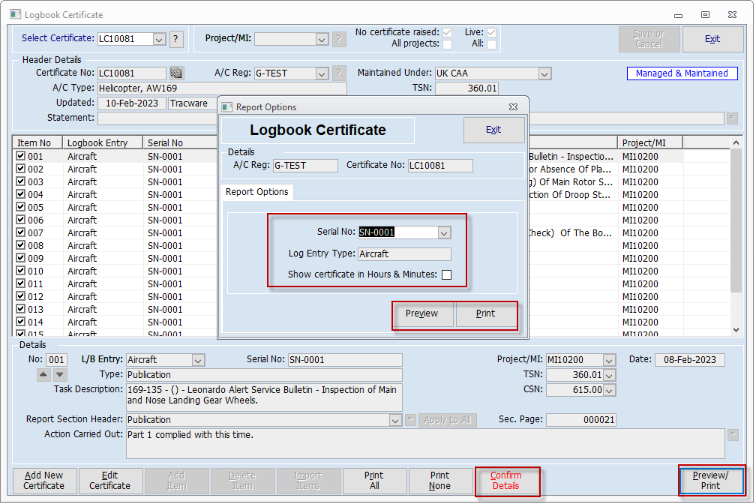
Task: Expand the L/B Entry dropdown
Action: 198,360
